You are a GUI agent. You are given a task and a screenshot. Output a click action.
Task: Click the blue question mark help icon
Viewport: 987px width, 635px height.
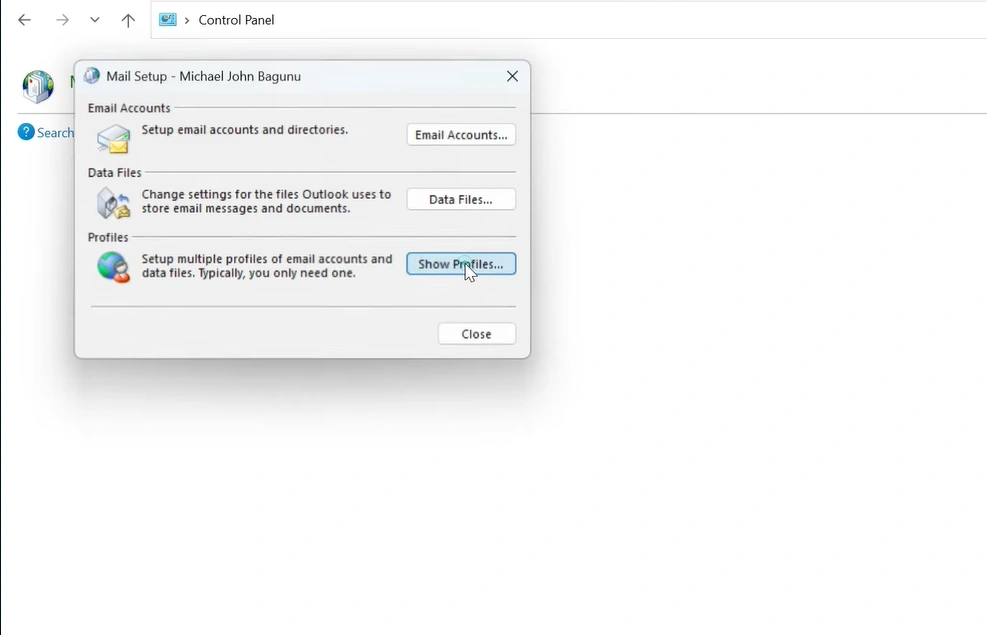[x=25, y=132]
